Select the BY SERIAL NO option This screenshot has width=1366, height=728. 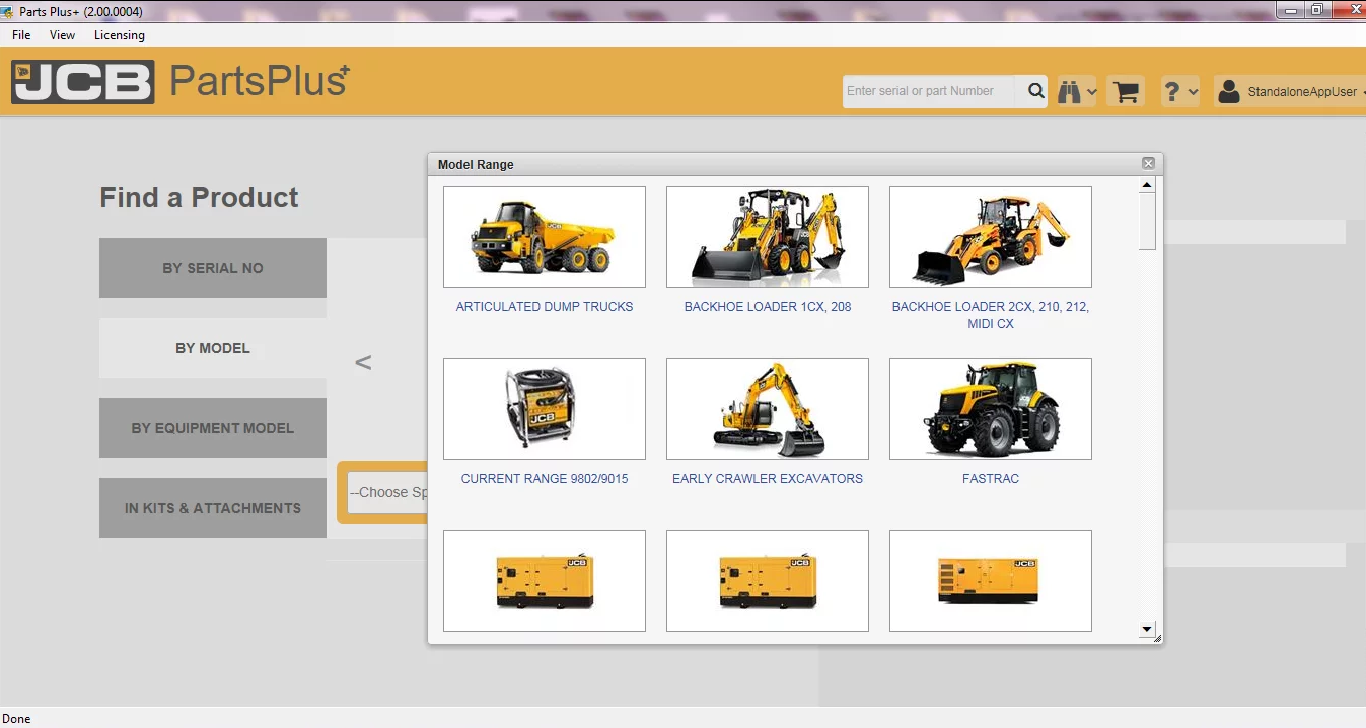tap(212, 267)
